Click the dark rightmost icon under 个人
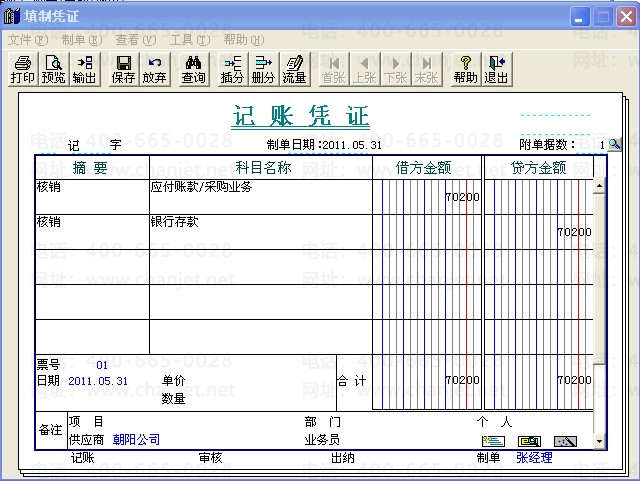 point(565,441)
